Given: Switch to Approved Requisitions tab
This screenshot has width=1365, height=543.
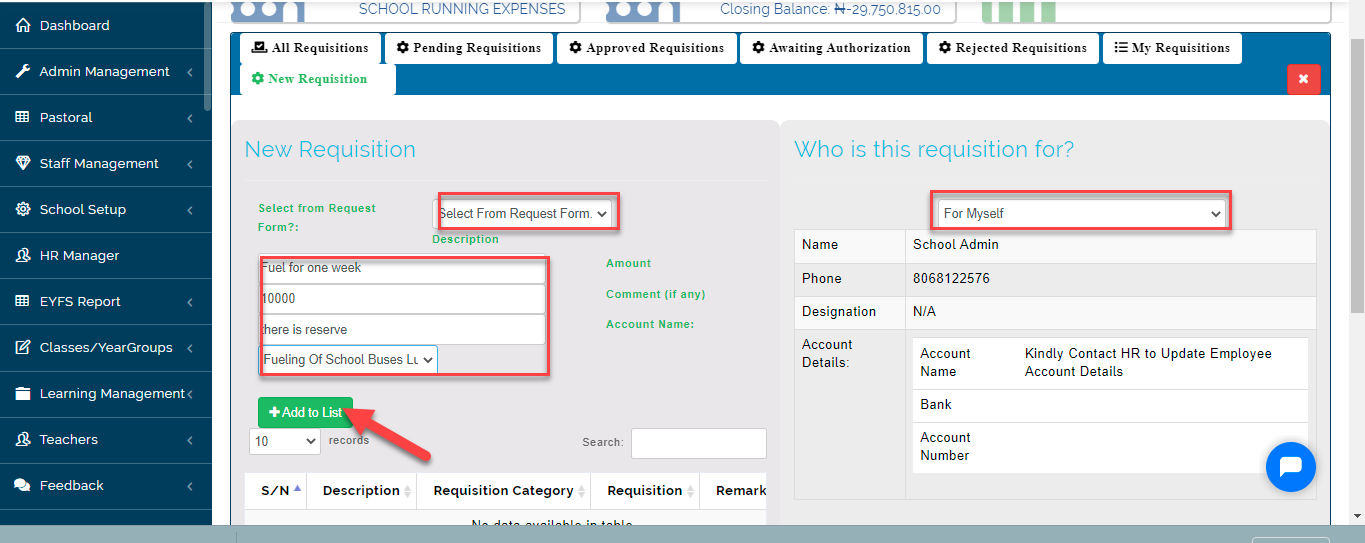Looking at the screenshot, I should [x=647, y=48].
